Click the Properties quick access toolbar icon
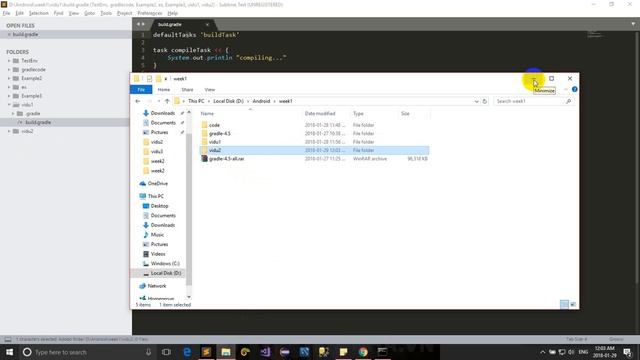Screen dimensions: 640x360 (149, 79)
